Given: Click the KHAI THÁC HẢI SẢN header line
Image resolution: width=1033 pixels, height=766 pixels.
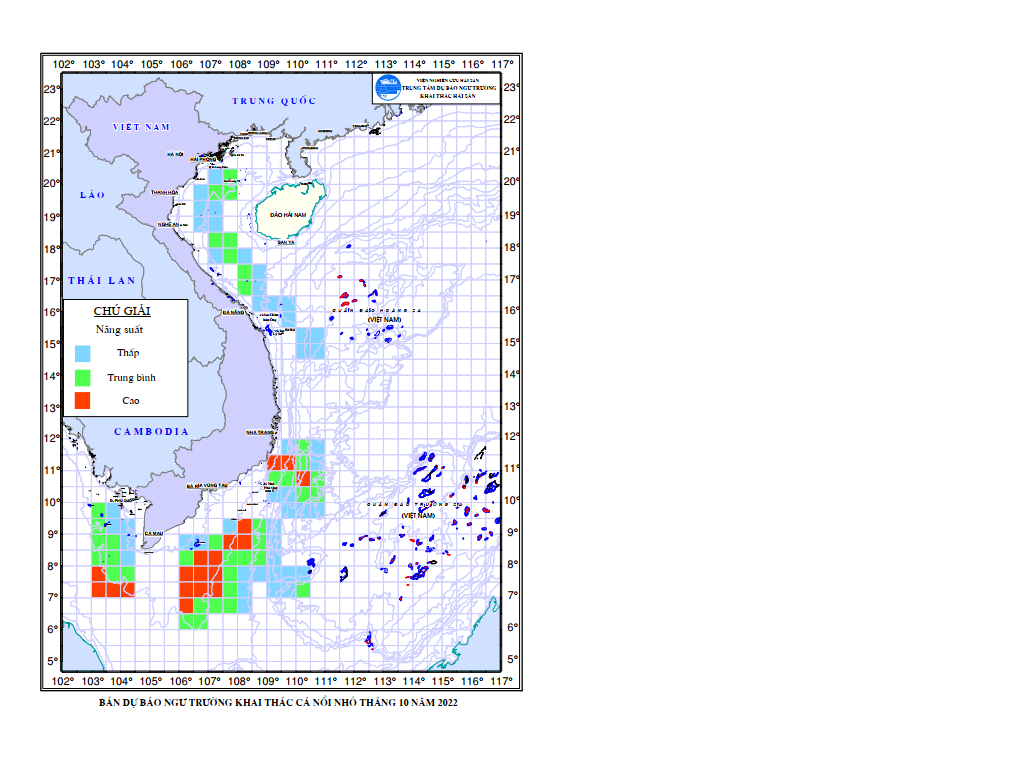Looking at the screenshot, I should [448, 96].
